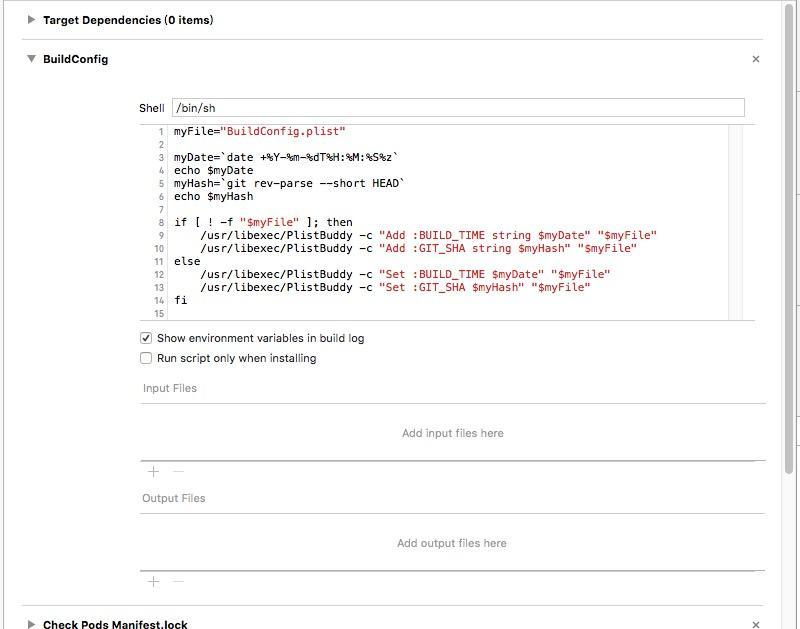Click the myHash git rev-parse line
This screenshot has width=800, height=629.
[289, 183]
